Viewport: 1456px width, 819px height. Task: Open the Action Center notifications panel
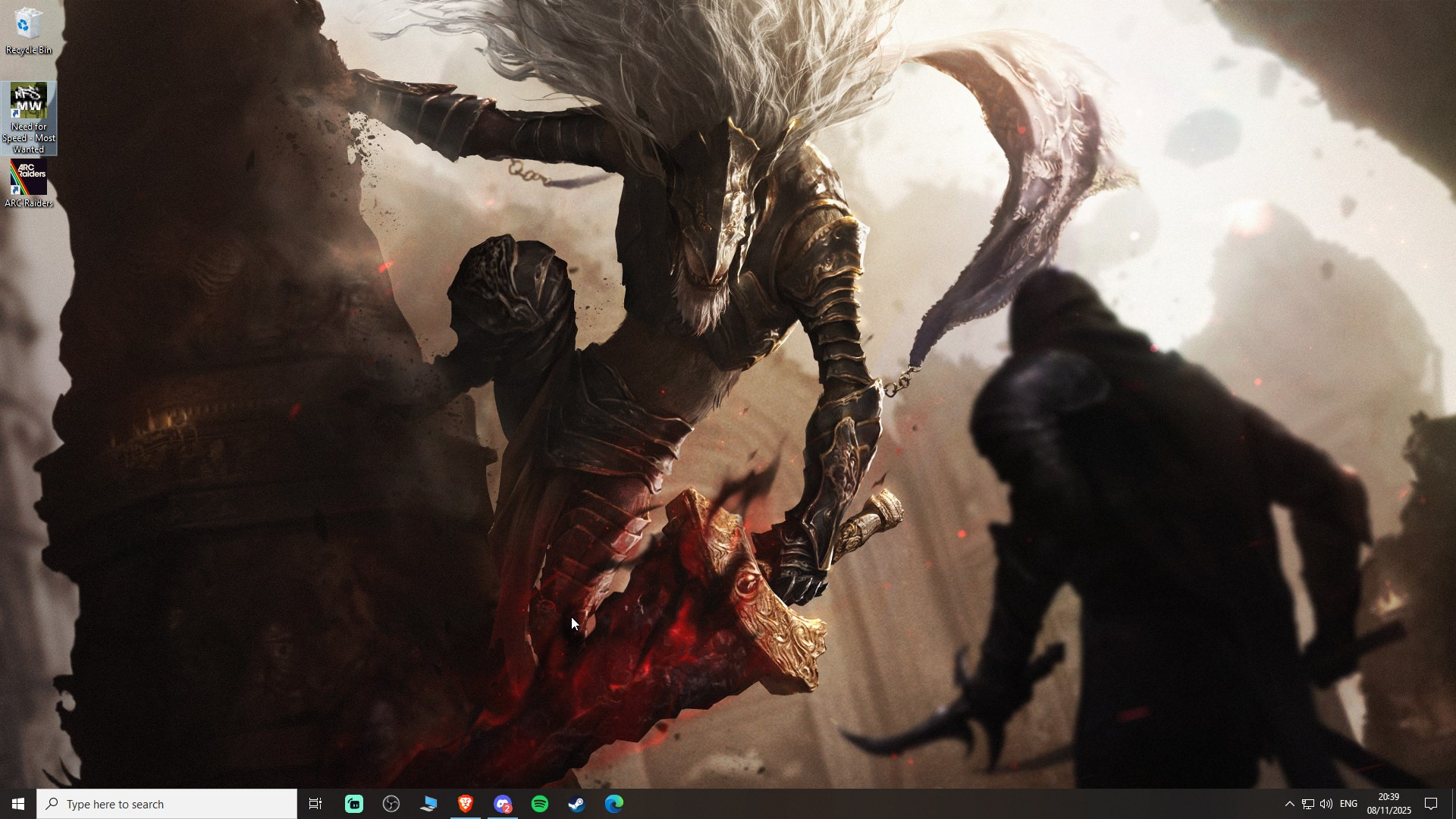tap(1431, 804)
